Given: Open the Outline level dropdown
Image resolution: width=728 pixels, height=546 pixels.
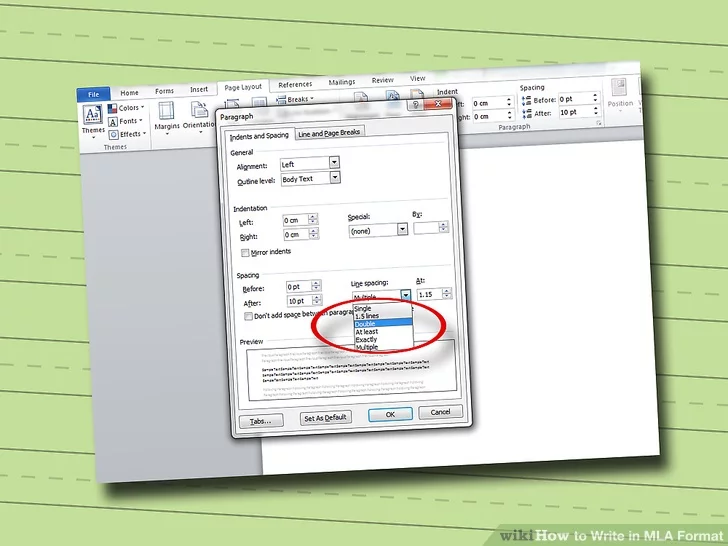Looking at the screenshot, I should [x=334, y=178].
